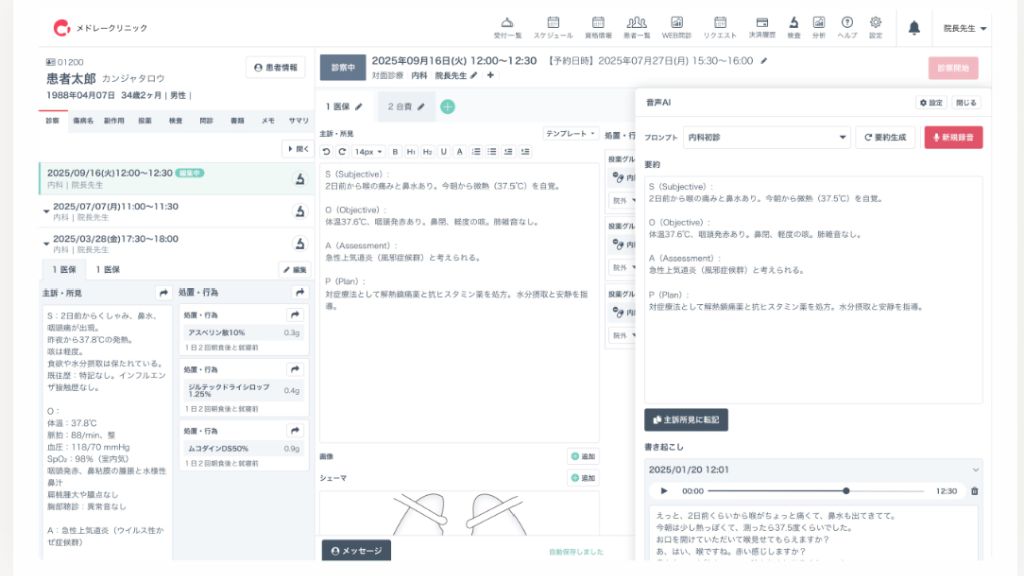Delete the recording with trash icon
Image resolution: width=1024 pixels, height=576 pixels.
coord(974,491)
